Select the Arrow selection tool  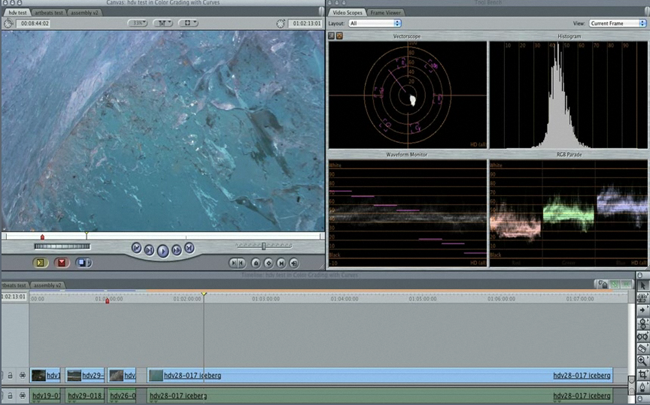[x=643, y=286]
